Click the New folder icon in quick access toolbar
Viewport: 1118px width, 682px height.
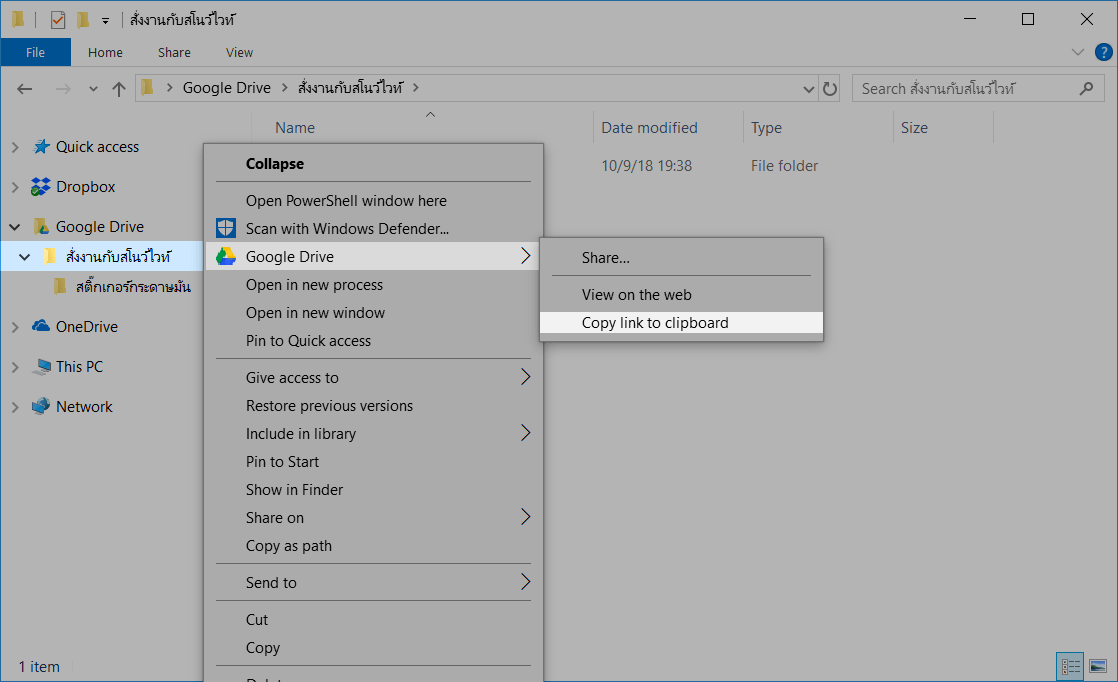(83, 20)
